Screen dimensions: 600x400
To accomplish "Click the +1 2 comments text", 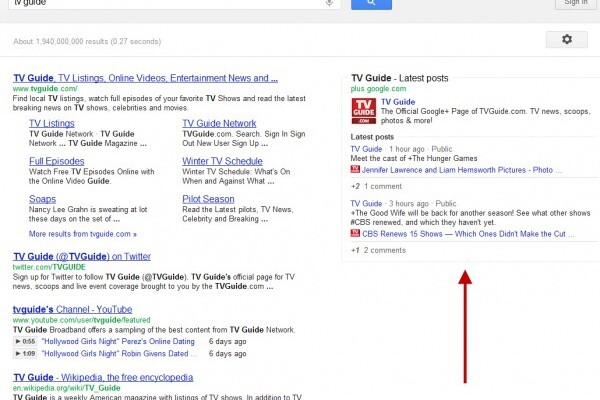I will 378,250.
